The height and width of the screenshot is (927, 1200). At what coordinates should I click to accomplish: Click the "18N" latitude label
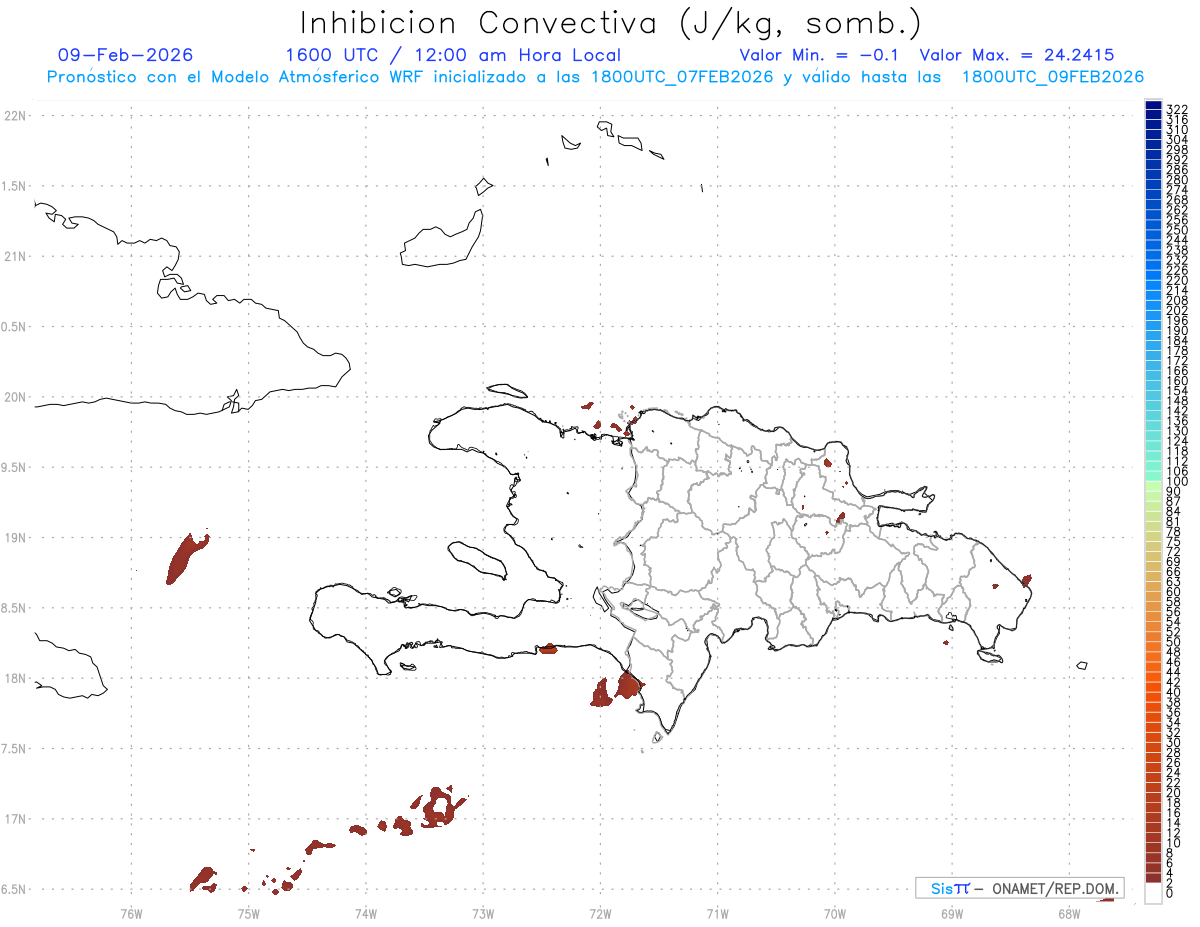[x=14, y=679]
